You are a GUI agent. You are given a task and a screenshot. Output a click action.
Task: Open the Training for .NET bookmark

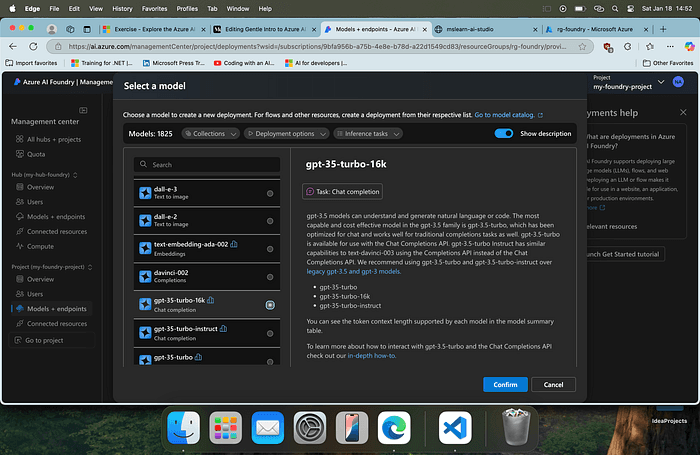pyautogui.click(x=102, y=63)
